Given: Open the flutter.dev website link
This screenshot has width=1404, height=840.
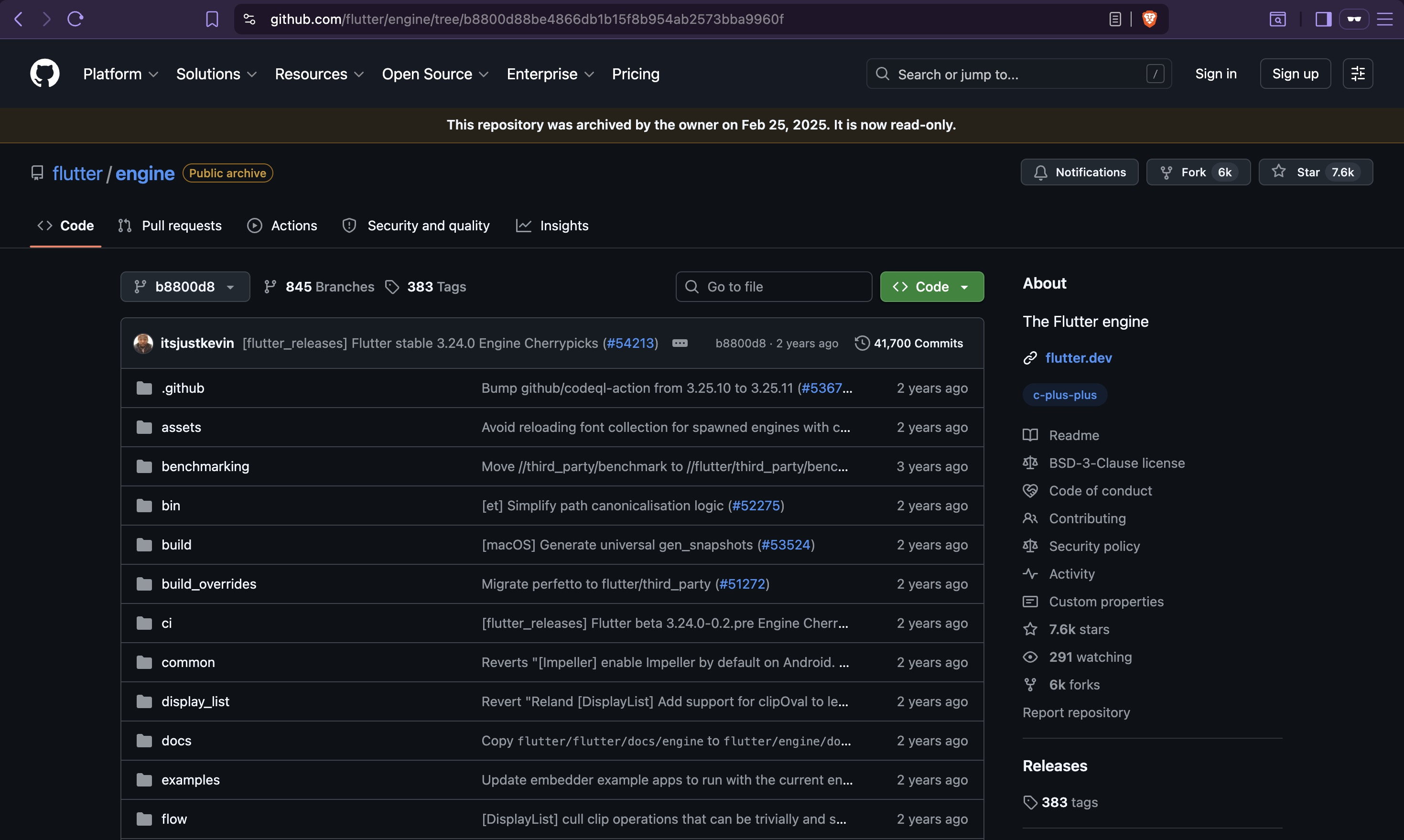Looking at the screenshot, I should [1078, 358].
